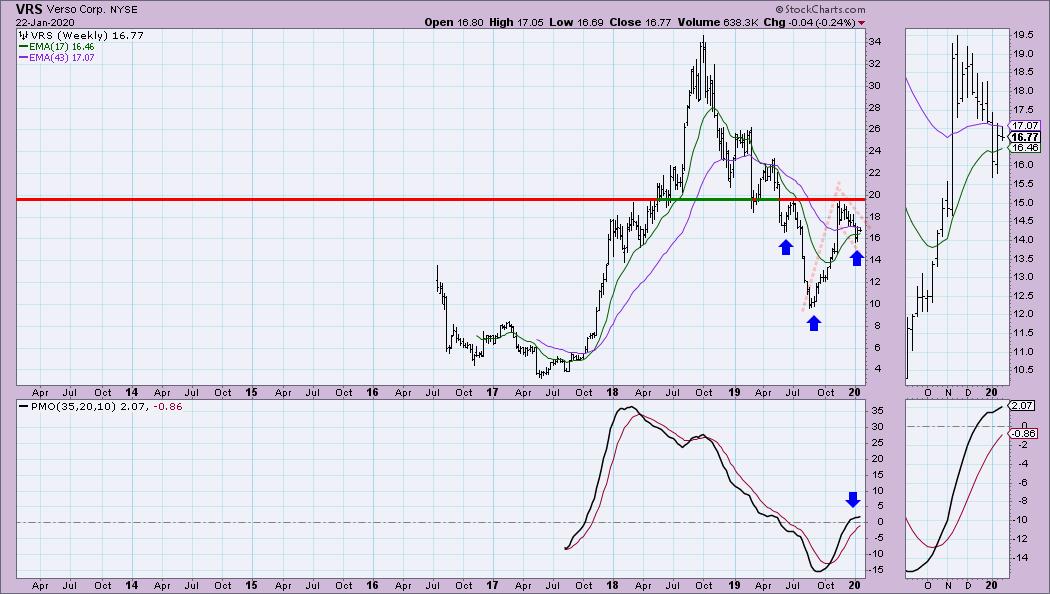Click the boxed 16.46 EMA price tag
This screenshot has width=1050, height=594.
pyautogui.click(x=1025, y=147)
